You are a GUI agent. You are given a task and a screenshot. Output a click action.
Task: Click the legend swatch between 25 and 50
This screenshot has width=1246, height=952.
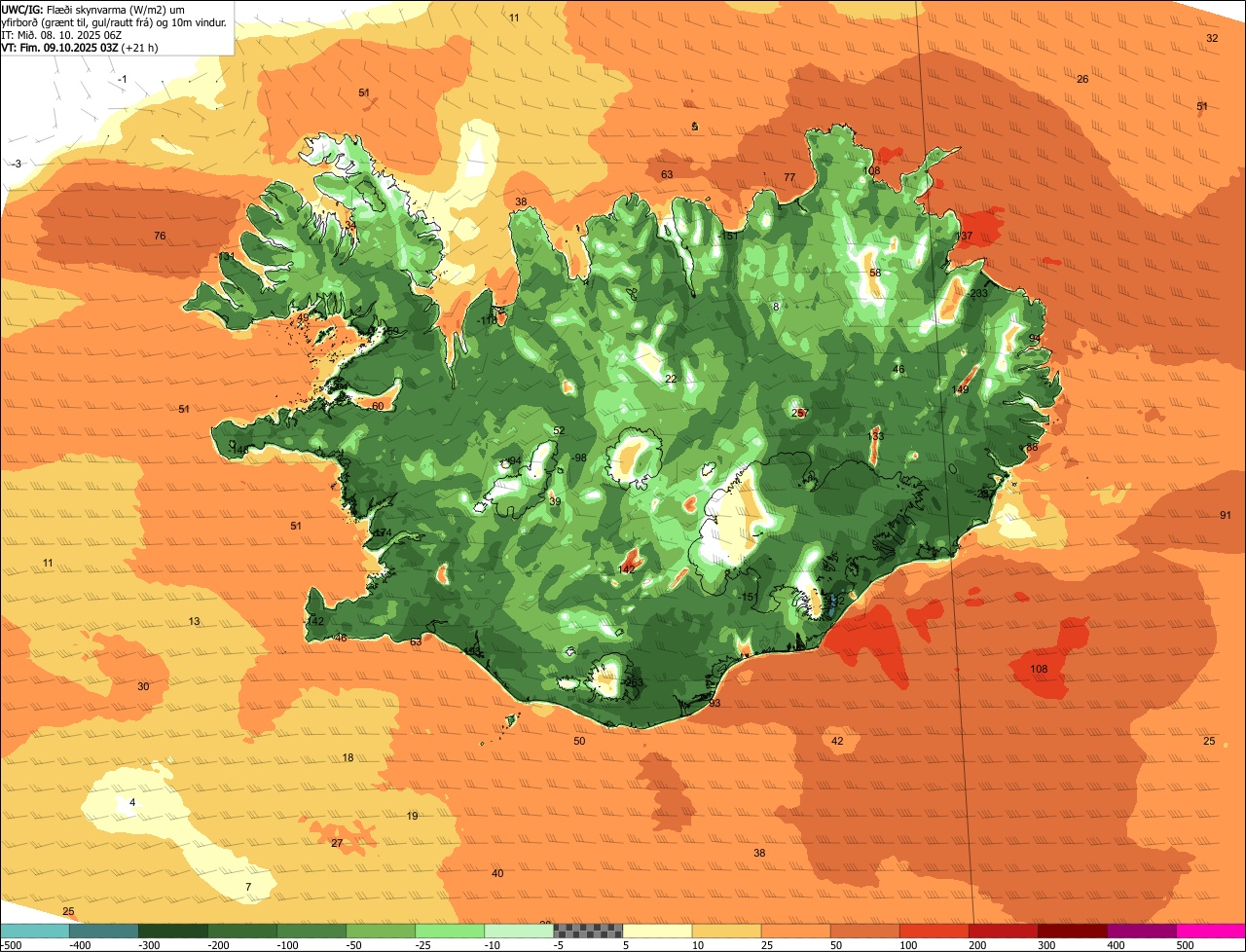(794, 931)
